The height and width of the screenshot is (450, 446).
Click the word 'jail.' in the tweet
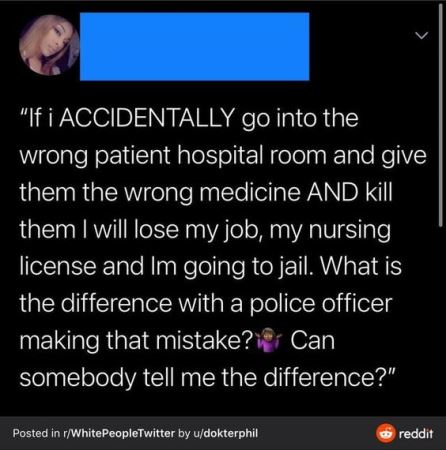(296, 267)
